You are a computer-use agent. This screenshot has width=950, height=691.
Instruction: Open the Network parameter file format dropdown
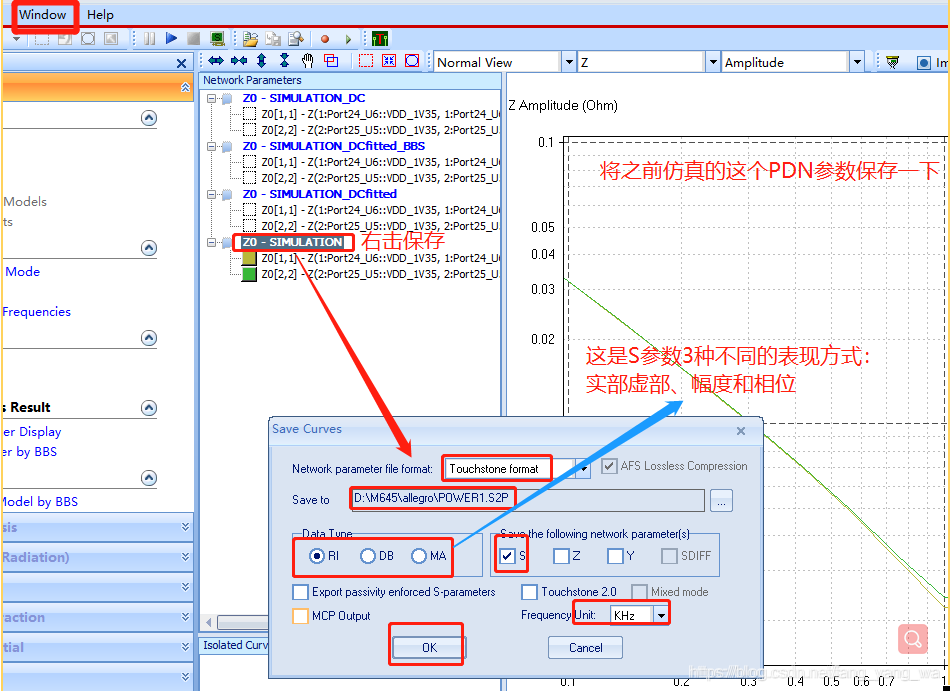(583, 469)
